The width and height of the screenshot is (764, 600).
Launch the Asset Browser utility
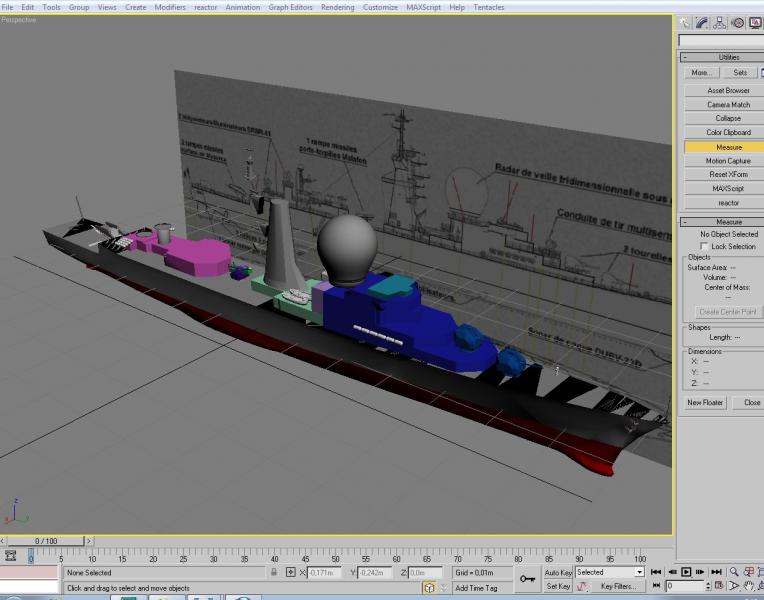(x=728, y=91)
